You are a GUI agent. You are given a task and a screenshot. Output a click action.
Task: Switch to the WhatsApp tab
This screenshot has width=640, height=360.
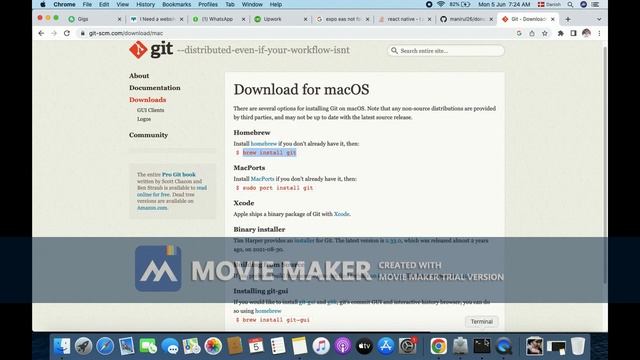(x=217, y=19)
